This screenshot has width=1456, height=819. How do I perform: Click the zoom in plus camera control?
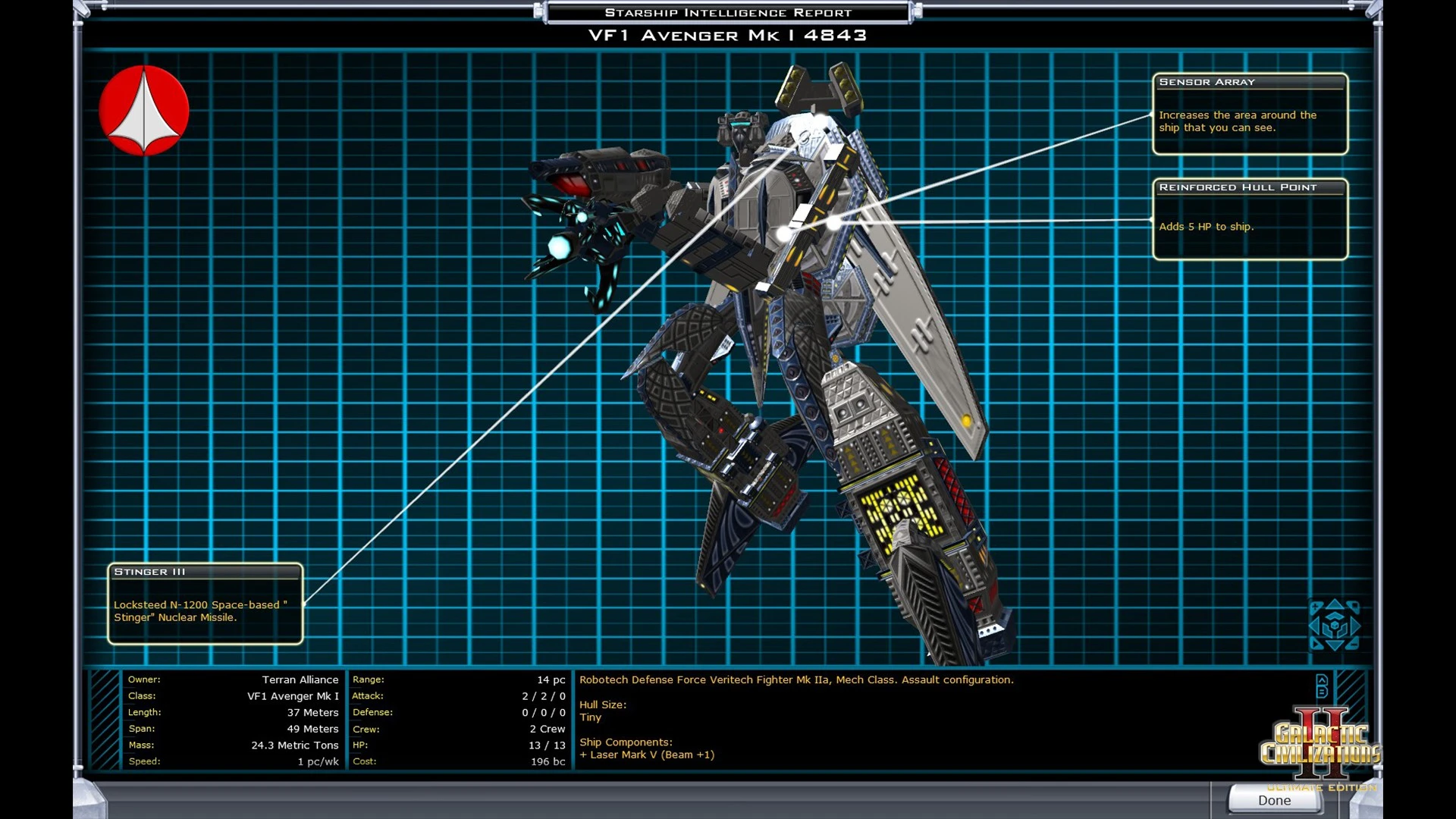click(1315, 607)
